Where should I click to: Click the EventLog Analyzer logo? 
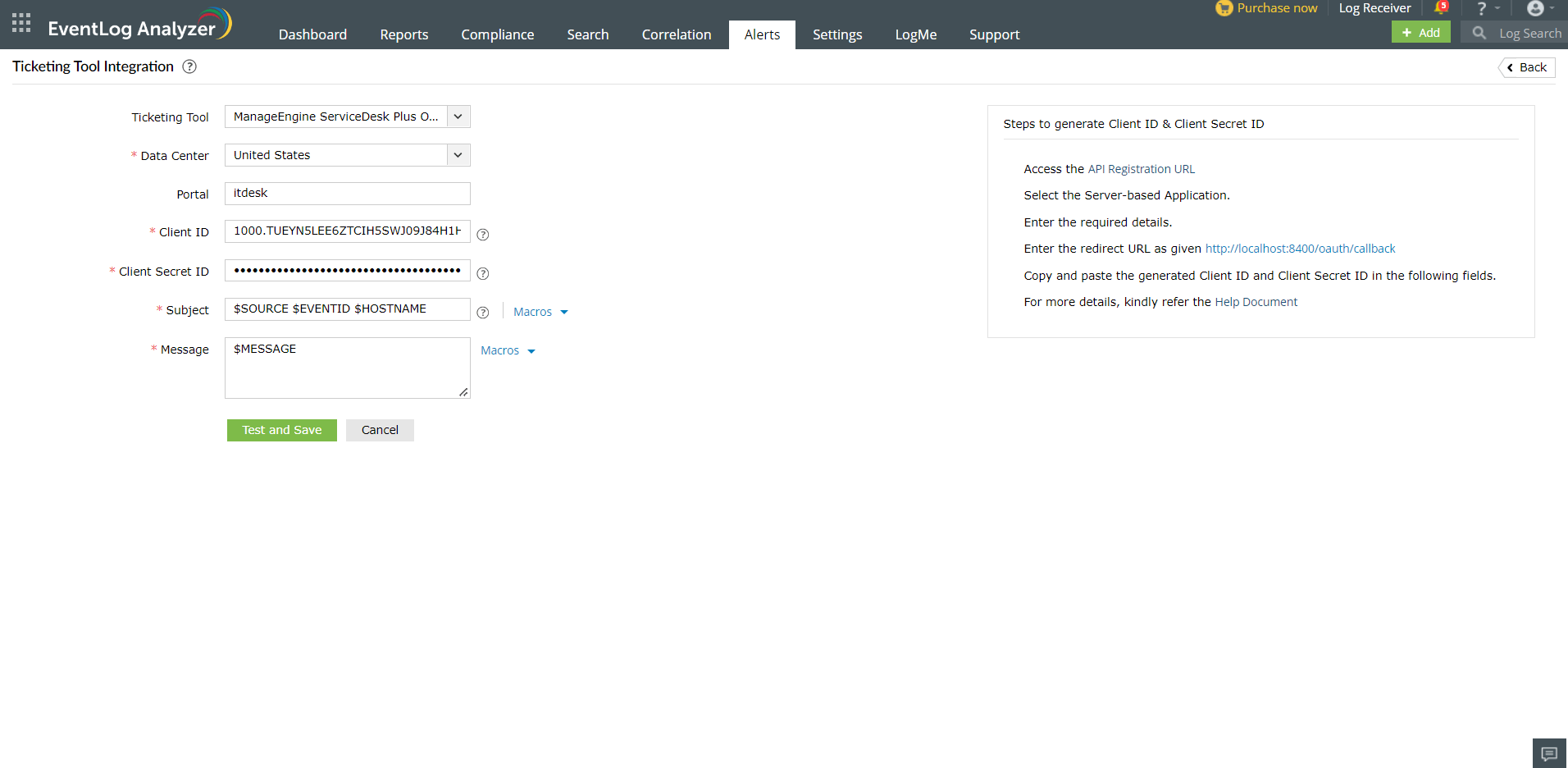pyautogui.click(x=140, y=25)
